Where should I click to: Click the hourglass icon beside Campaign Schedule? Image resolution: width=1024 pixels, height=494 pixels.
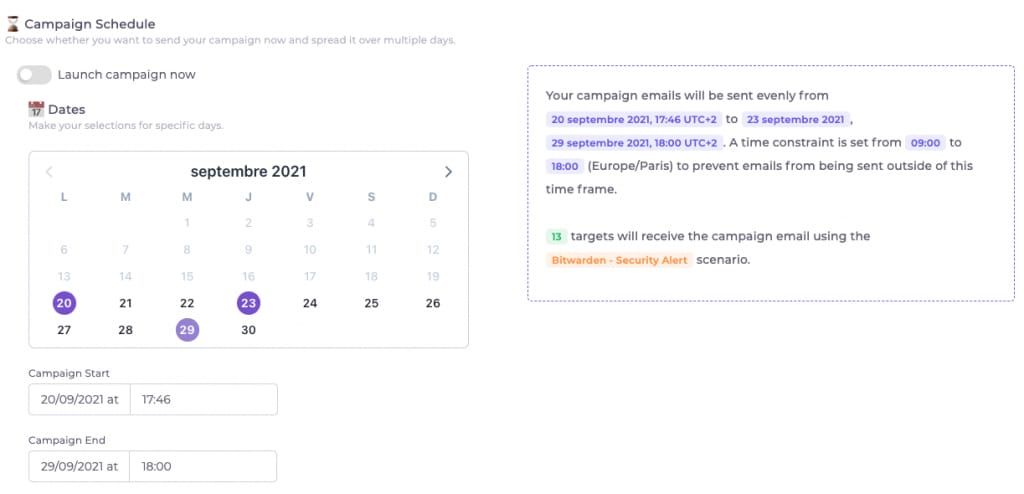pos(12,22)
